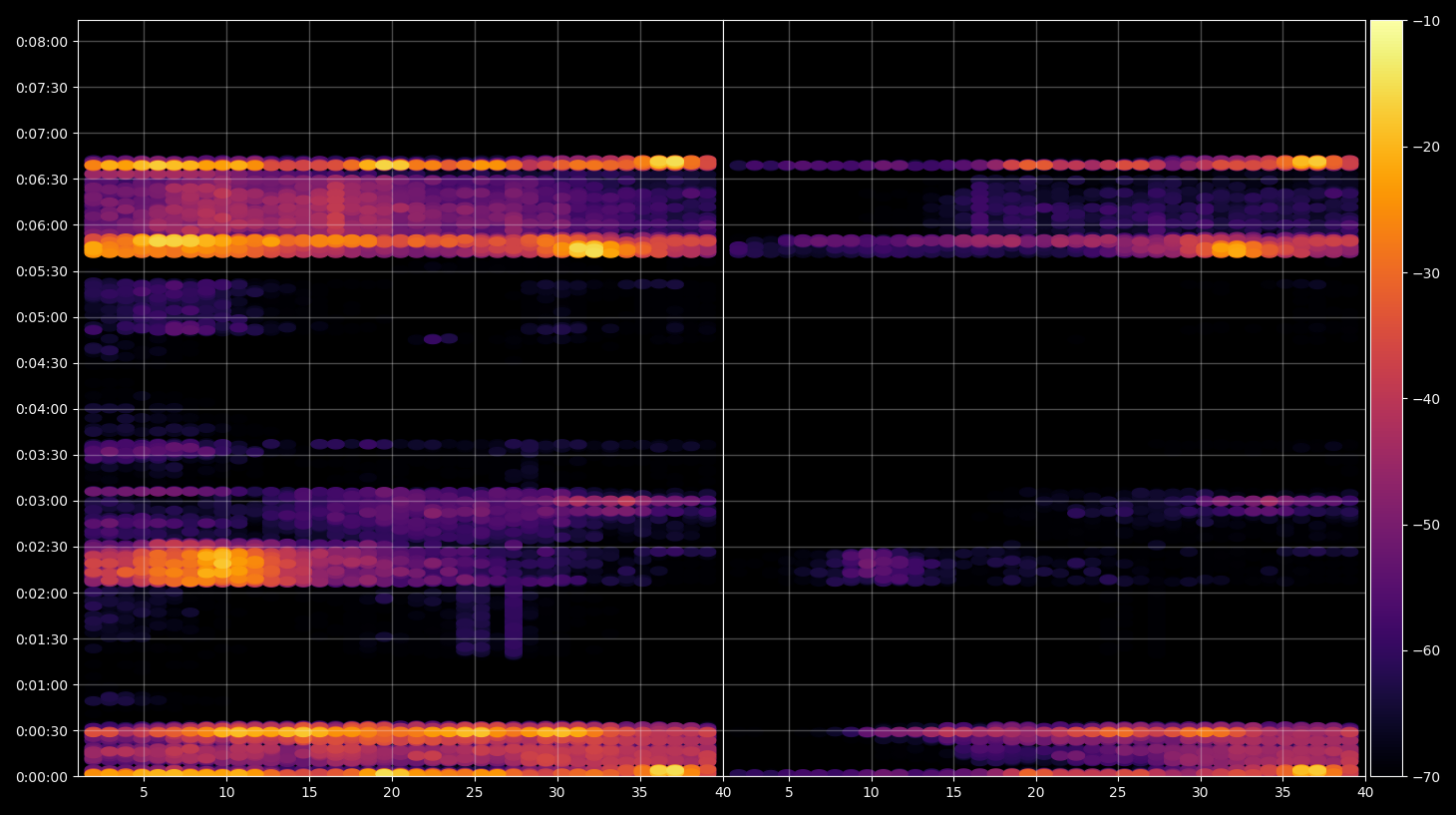The width and height of the screenshot is (1456, 815).
Task: Click x-axis label 10 under the left heatmap
Action: [x=226, y=793]
